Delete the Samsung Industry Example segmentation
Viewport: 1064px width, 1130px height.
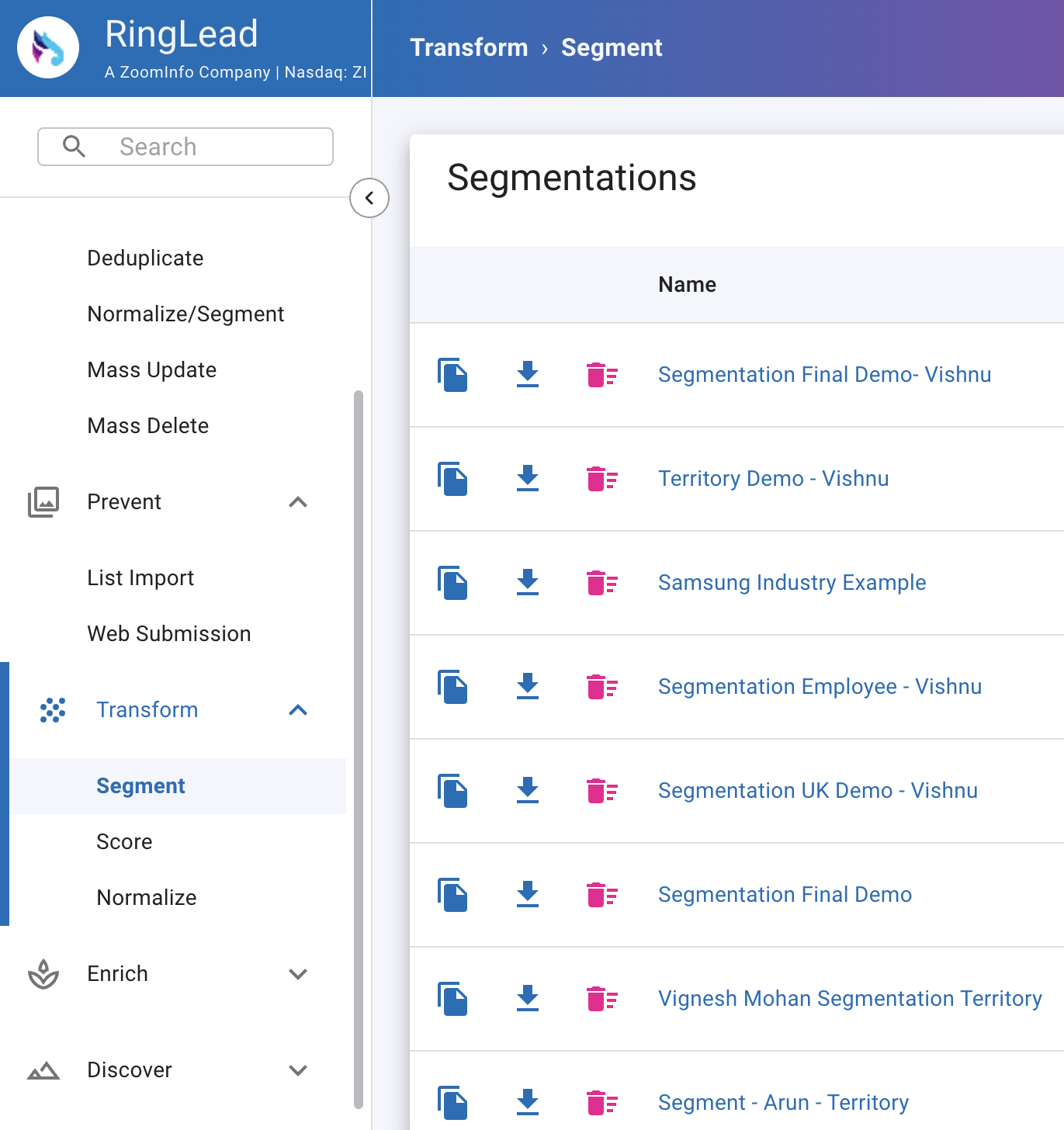[x=603, y=584]
